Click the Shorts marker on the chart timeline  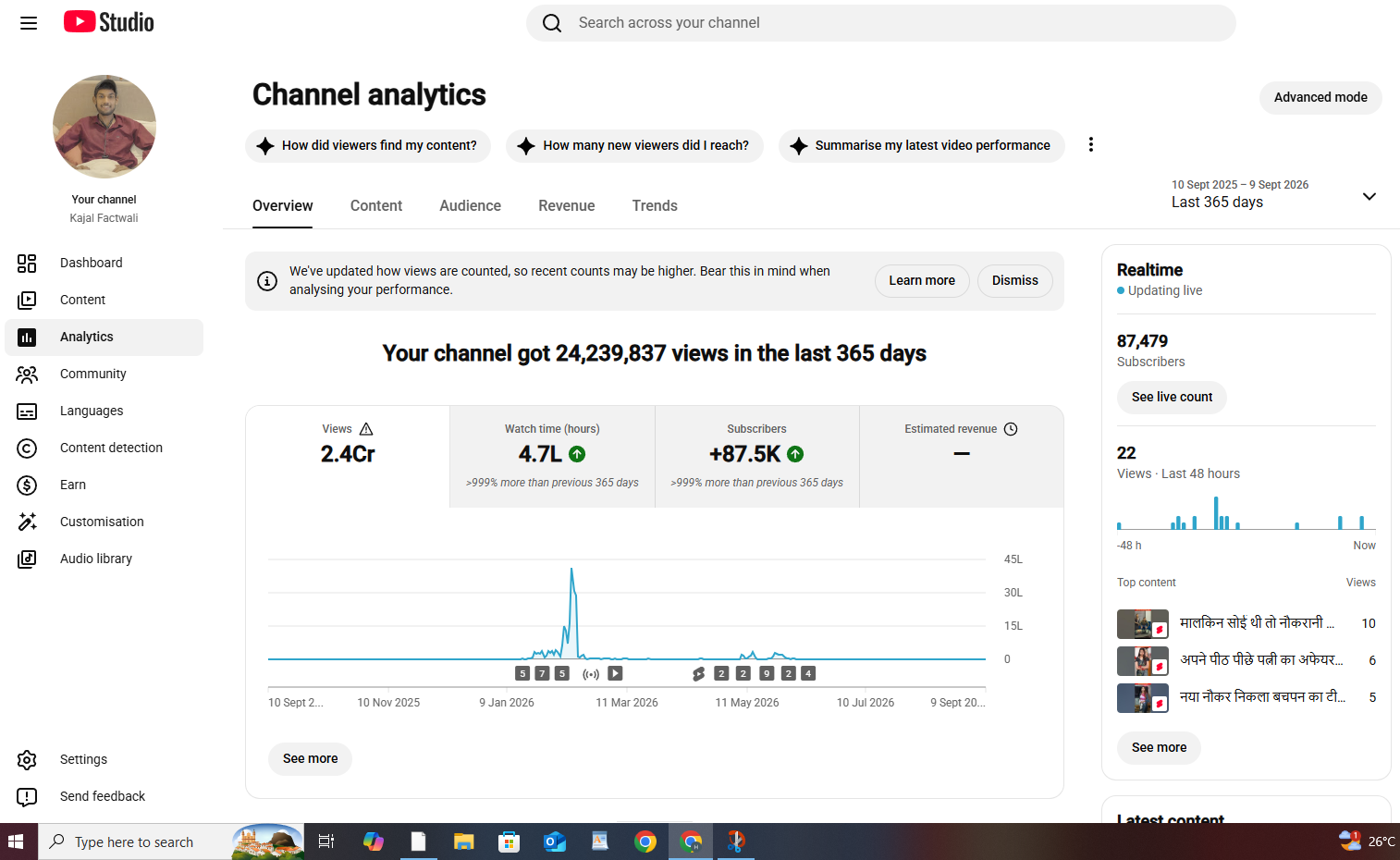point(699,674)
